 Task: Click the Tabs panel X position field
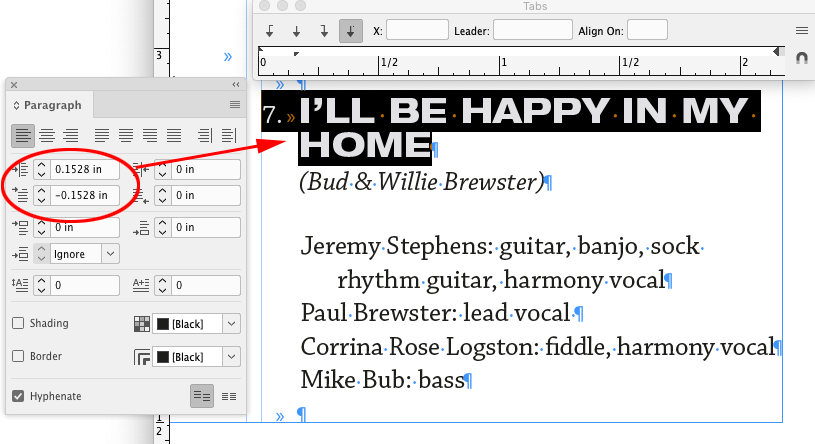click(x=417, y=30)
